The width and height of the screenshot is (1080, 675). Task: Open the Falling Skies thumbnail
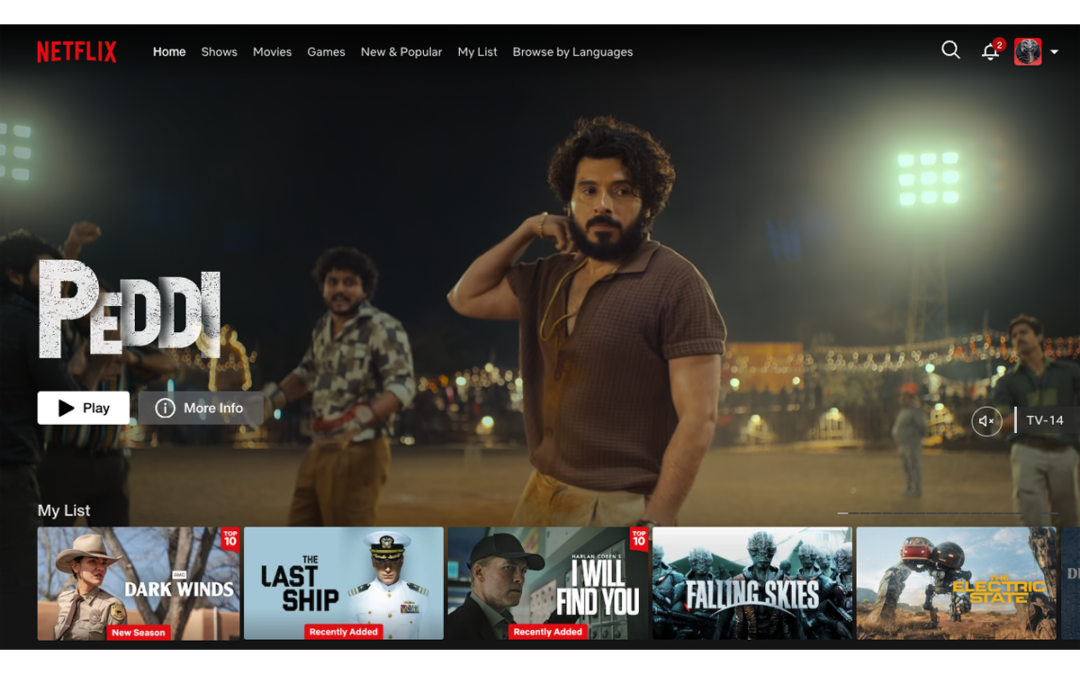point(752,583)
